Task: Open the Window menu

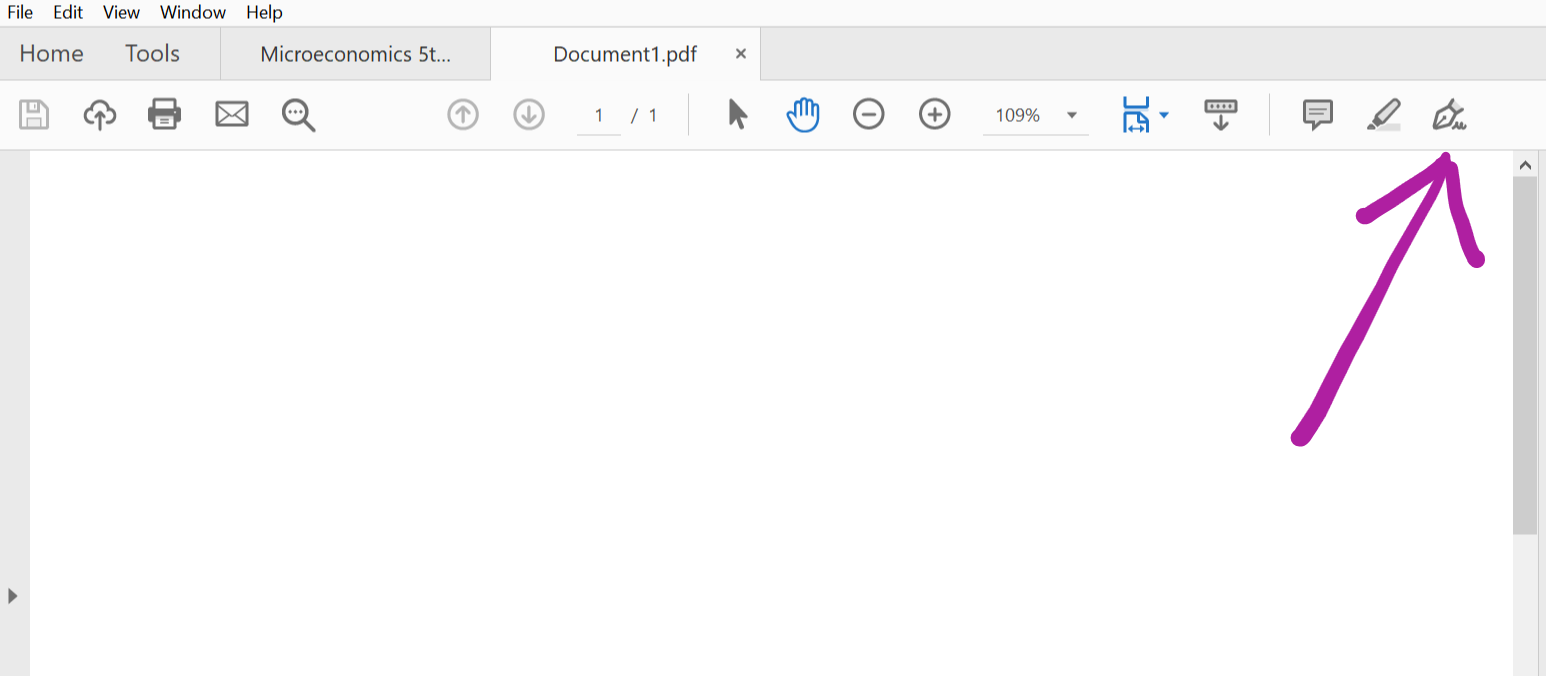Action: (193, 13)
